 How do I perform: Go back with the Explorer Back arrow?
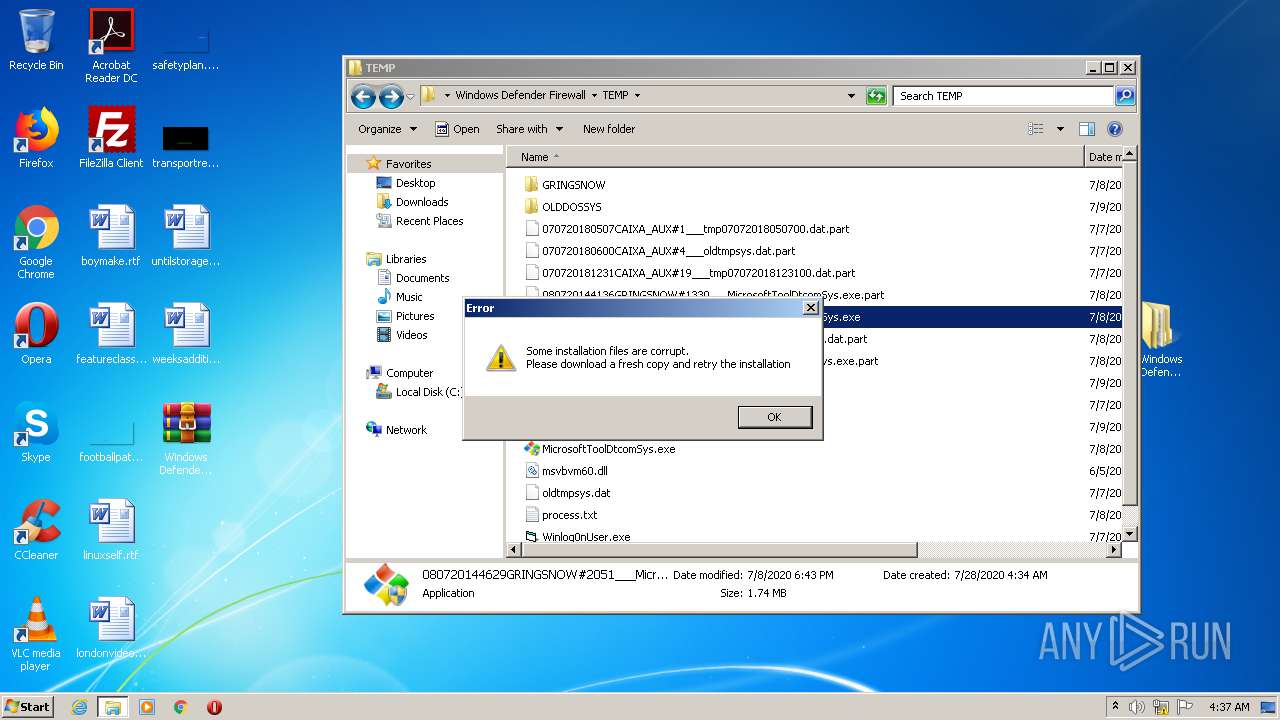click(x=364, y=96)
